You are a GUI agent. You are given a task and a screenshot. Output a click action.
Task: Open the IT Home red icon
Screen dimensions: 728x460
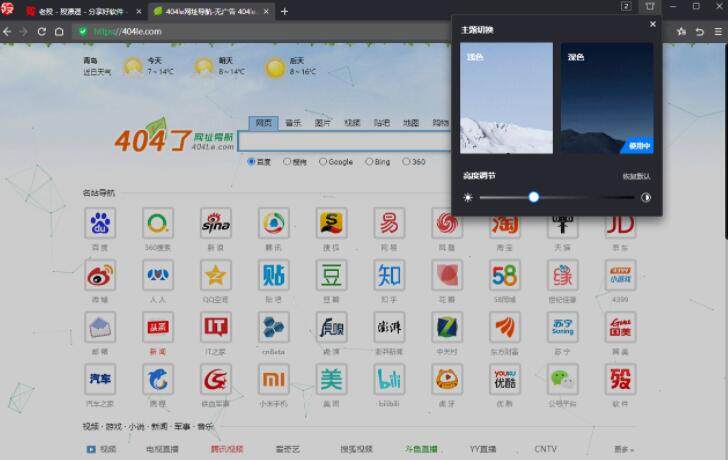pyautogui.click(x=215, y=327)
